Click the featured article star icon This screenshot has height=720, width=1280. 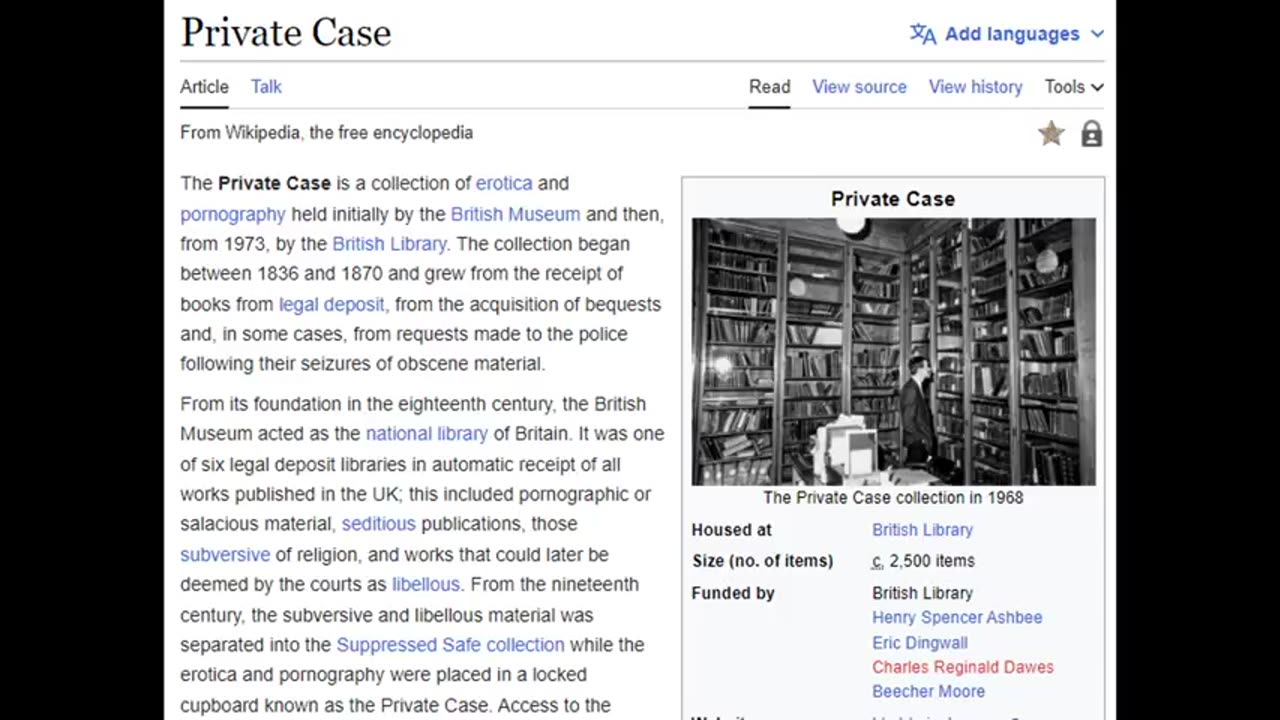(x=1051, y=133)
